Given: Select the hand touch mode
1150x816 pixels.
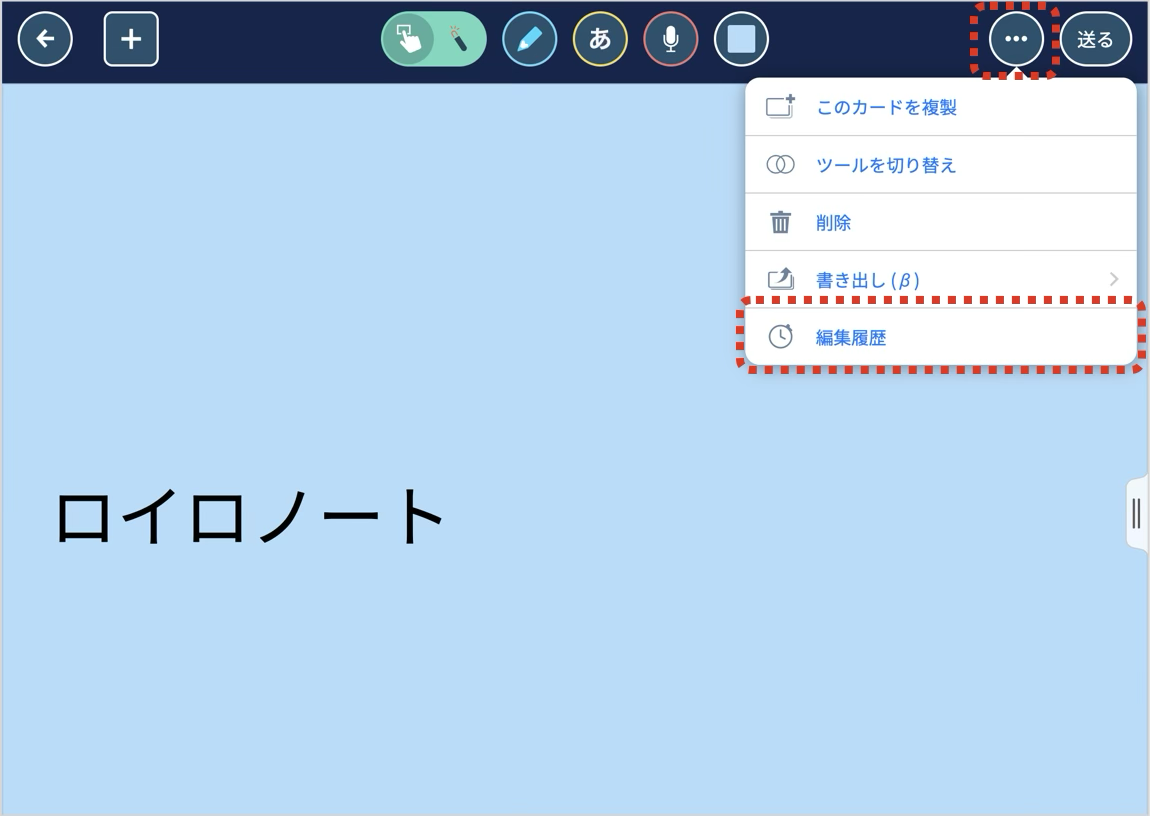Looking at the screenshot, I should click(409, 39).
